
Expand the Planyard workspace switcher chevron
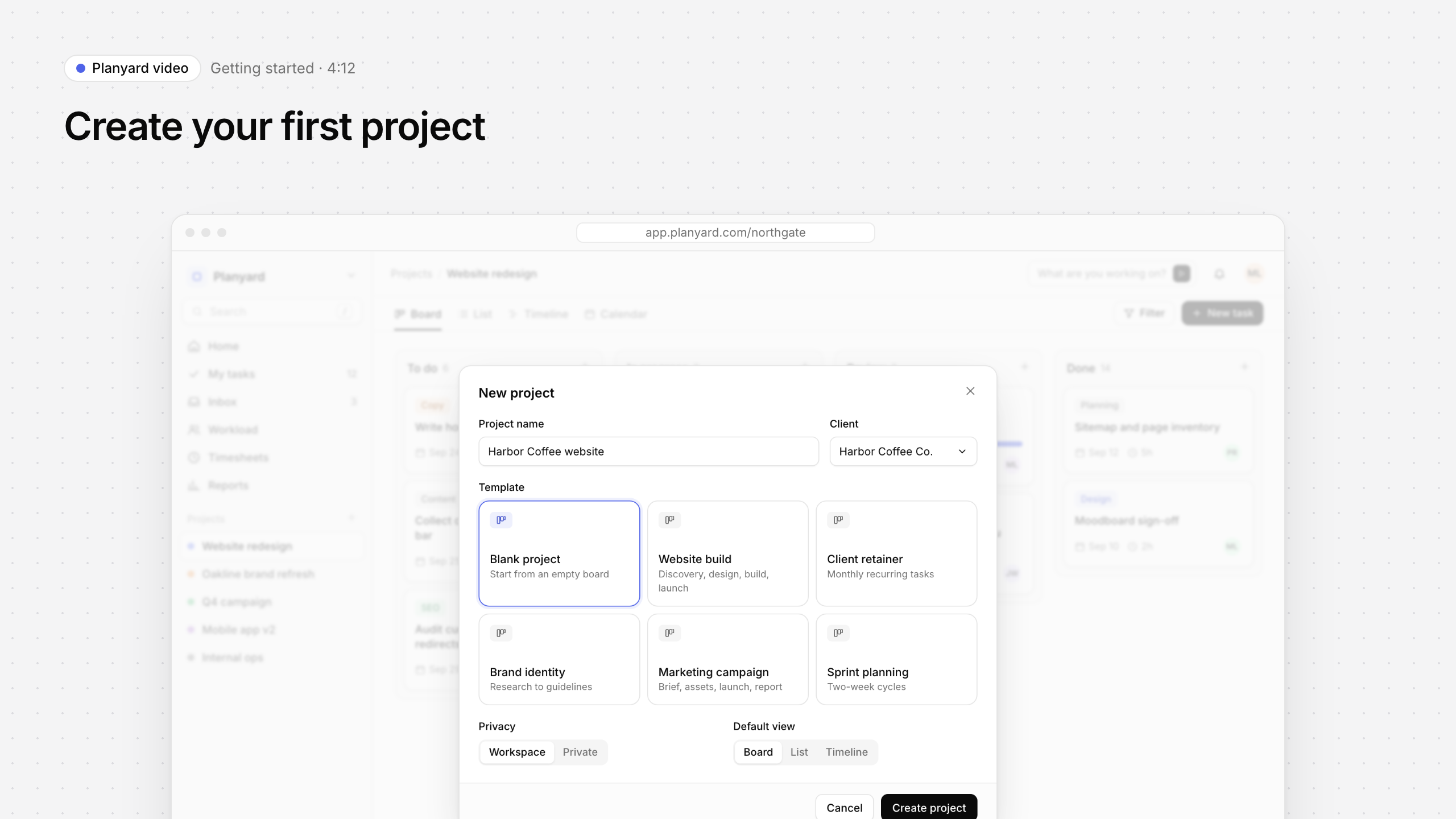(351, 276)
